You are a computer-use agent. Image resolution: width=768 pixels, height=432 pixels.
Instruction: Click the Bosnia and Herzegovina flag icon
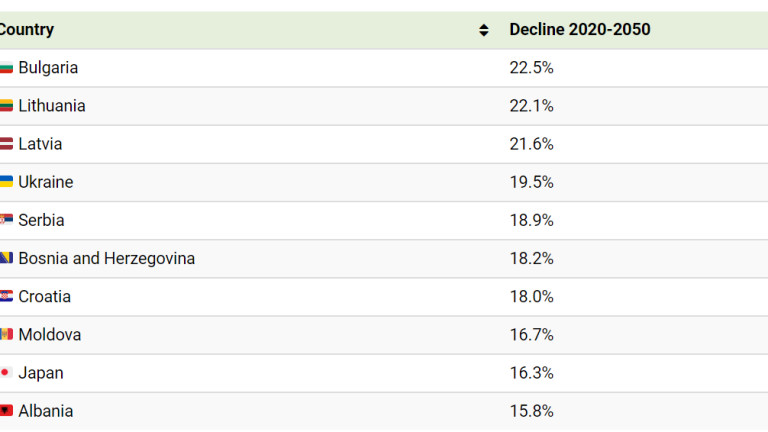tap(6, 259)
